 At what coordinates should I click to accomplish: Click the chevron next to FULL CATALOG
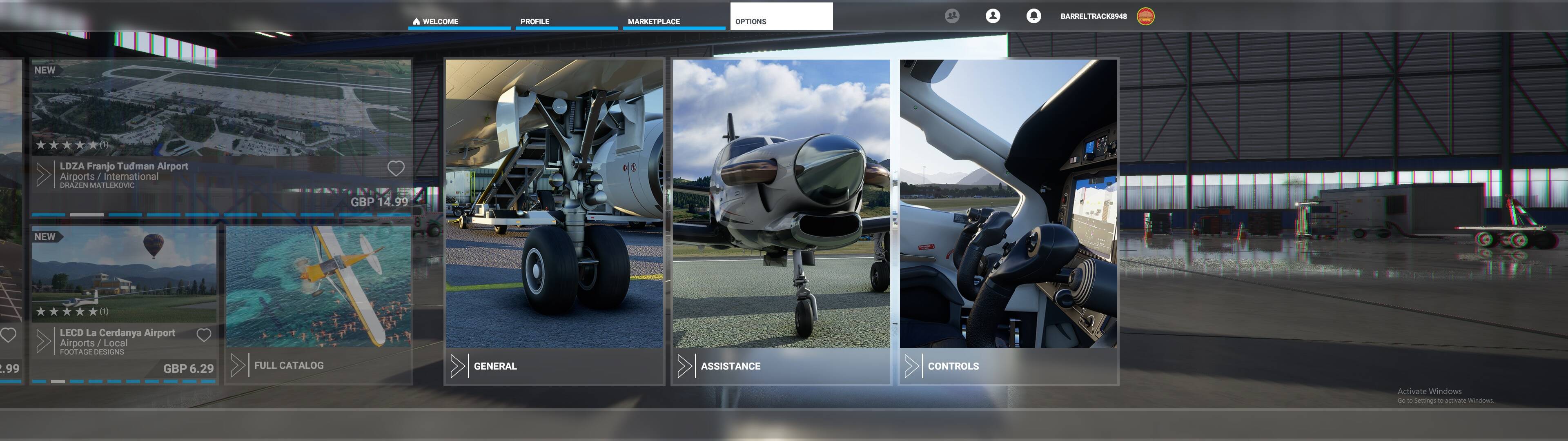click(x=238, y=365)
